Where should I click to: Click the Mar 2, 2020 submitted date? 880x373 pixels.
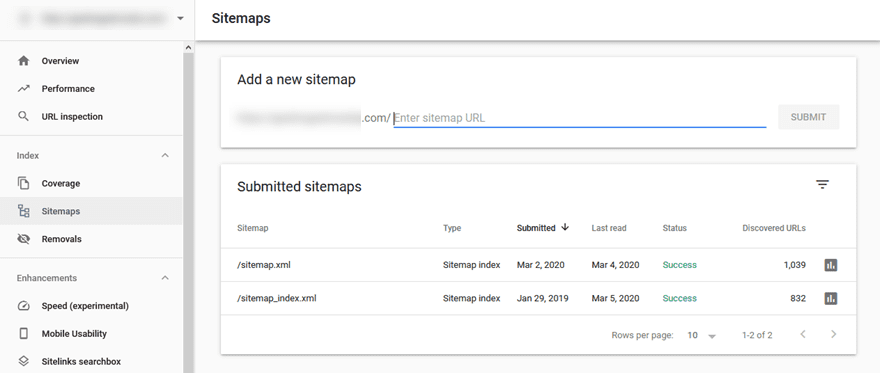(540, 265)
